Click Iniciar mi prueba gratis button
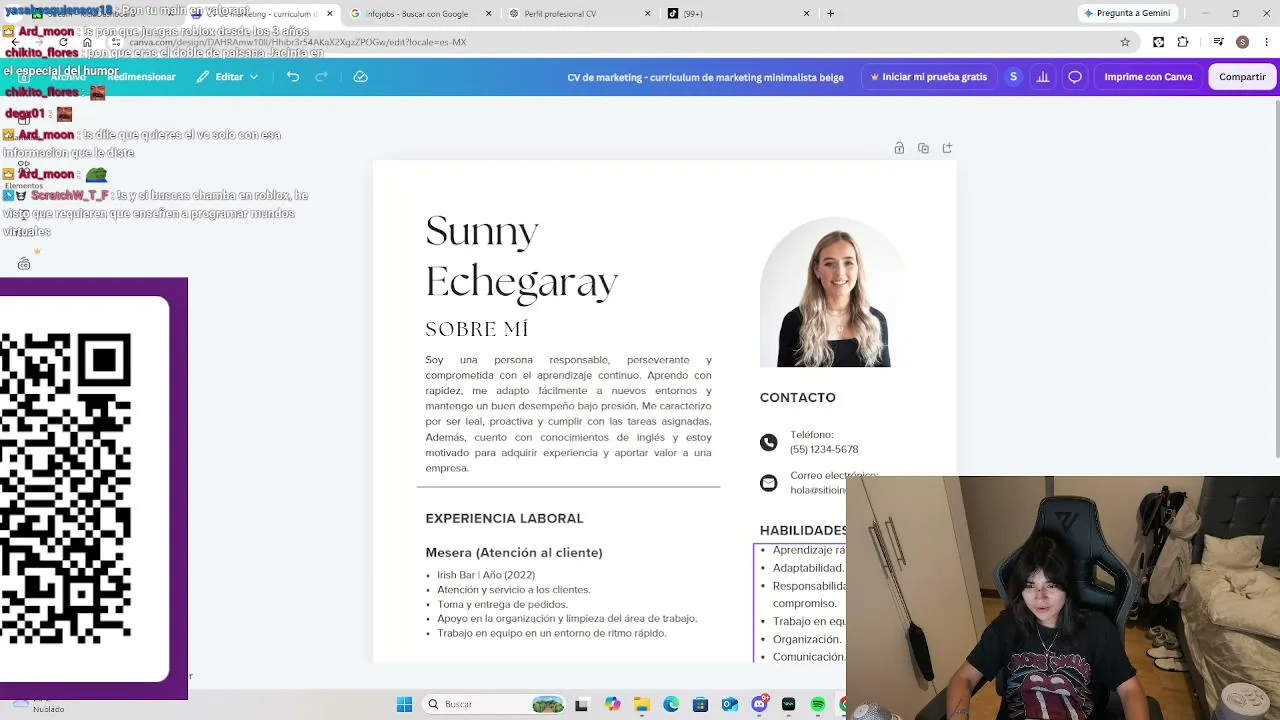The width and height of the screenshot is (1280, 720). pyautogui.click(x=929, y=77)
